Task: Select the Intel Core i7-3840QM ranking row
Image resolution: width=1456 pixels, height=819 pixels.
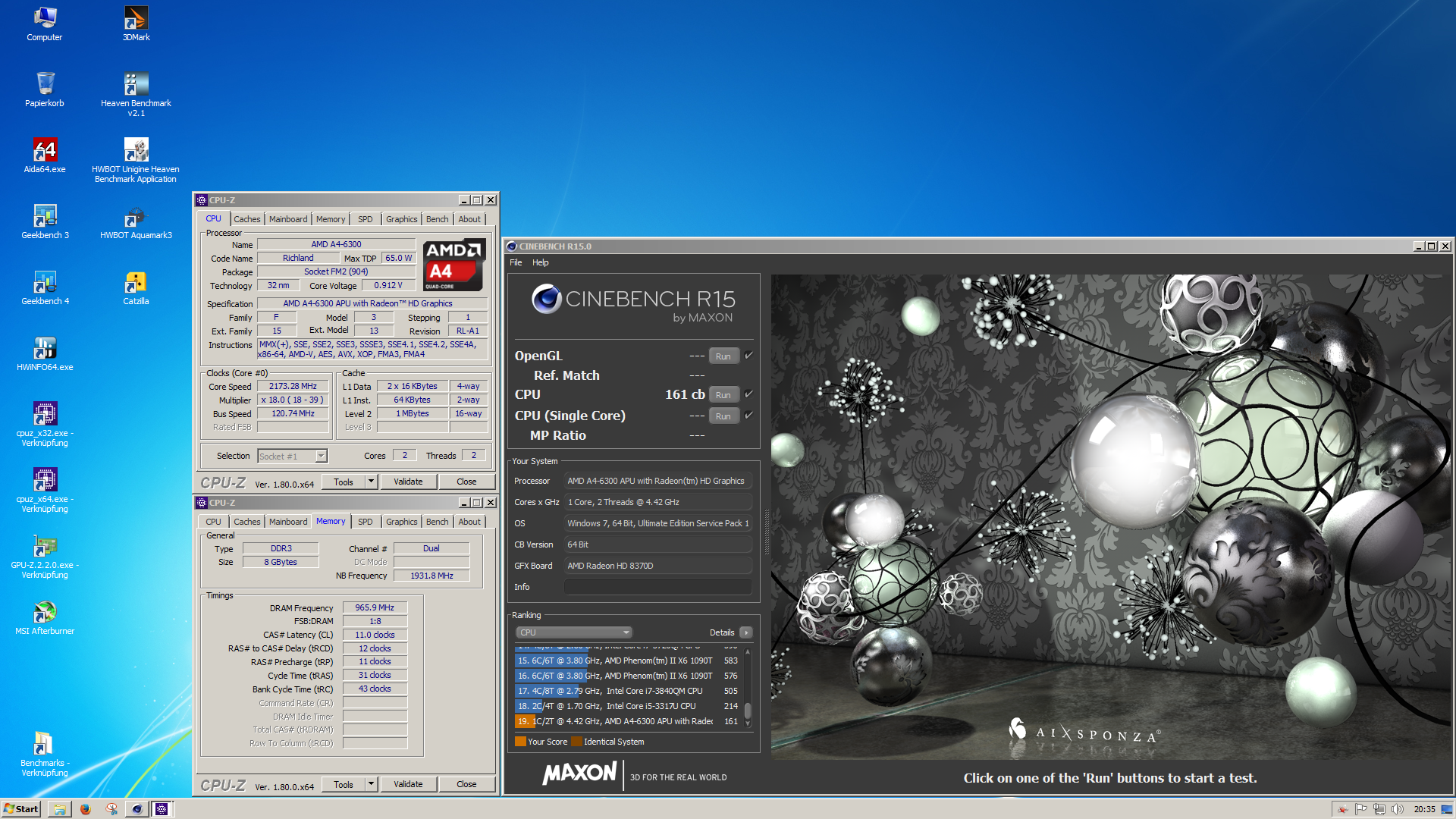Action: point(627,691)
